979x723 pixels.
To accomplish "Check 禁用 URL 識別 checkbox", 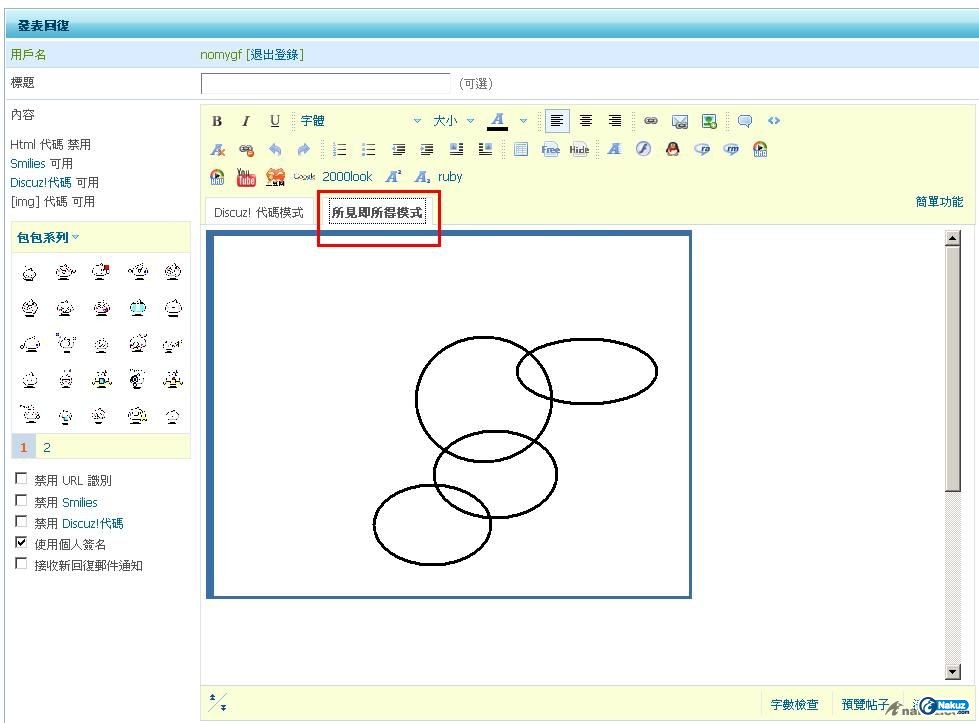I will click(x=21, y=478).
